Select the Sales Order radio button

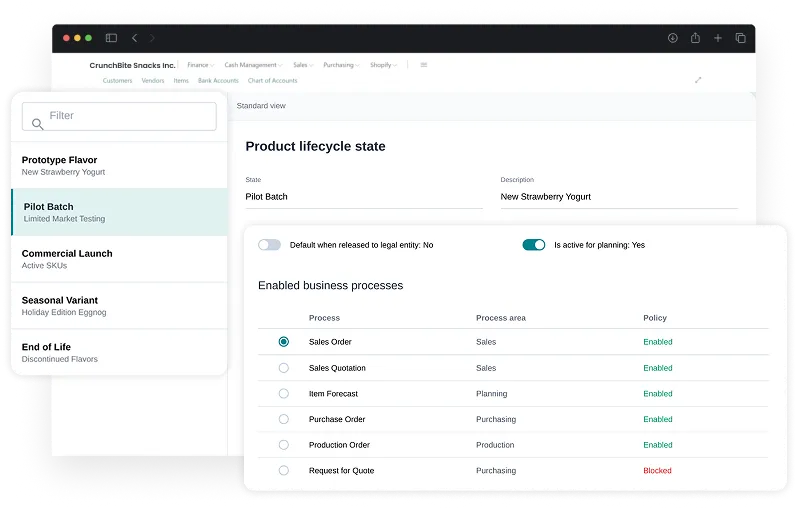point(283,342)
